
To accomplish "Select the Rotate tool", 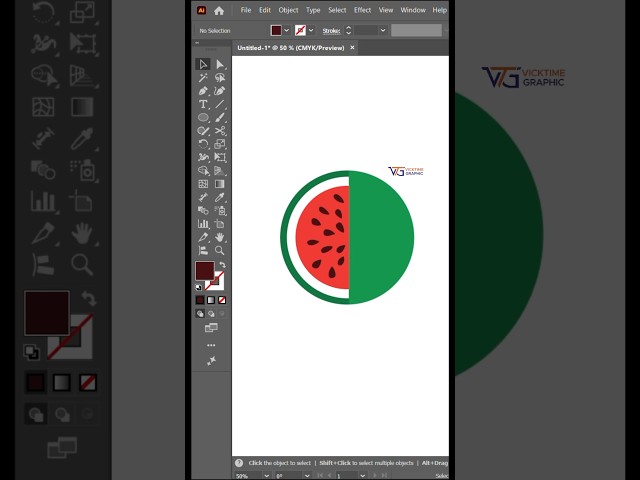I will [203, 144].
